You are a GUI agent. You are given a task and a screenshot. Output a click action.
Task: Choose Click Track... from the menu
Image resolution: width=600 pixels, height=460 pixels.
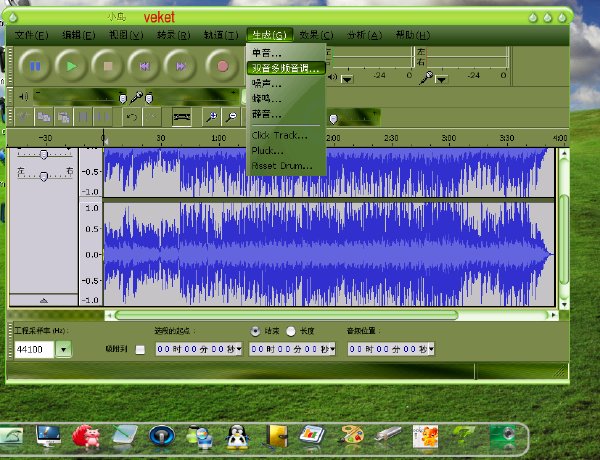(286, 135)
